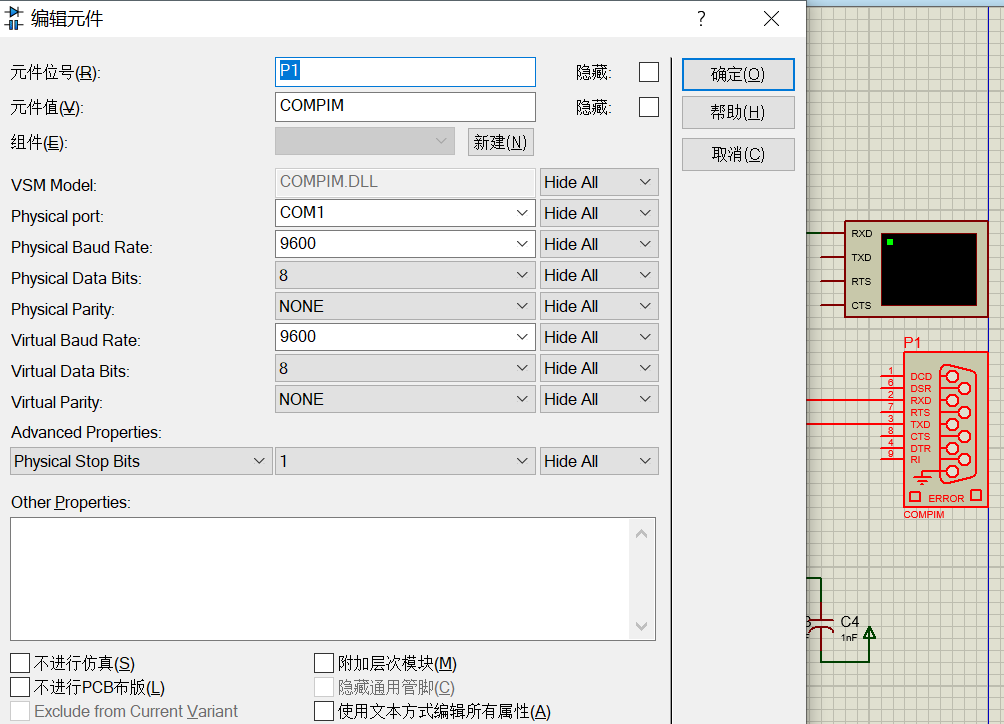Click the dialog help question mark
Screen dimensions: 1004x724
point(701,19)
